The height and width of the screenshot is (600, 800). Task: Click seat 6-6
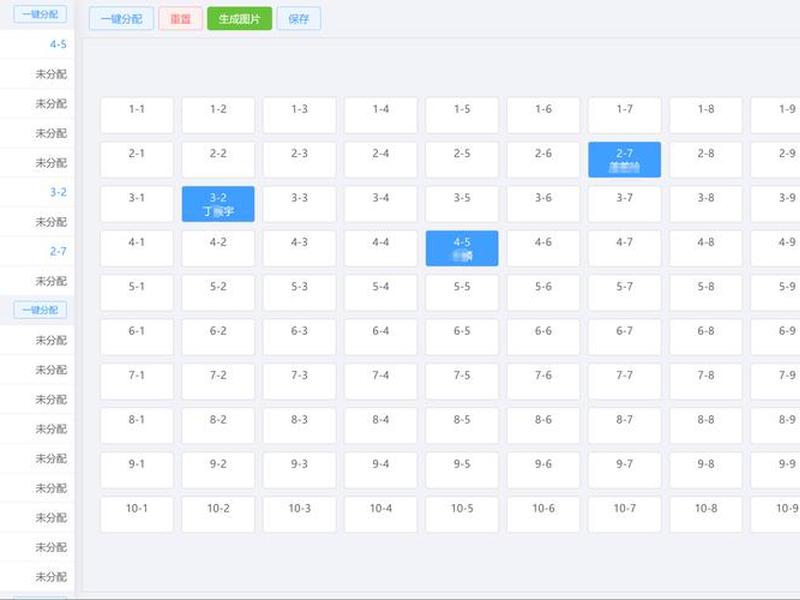(x=543, y=337)
